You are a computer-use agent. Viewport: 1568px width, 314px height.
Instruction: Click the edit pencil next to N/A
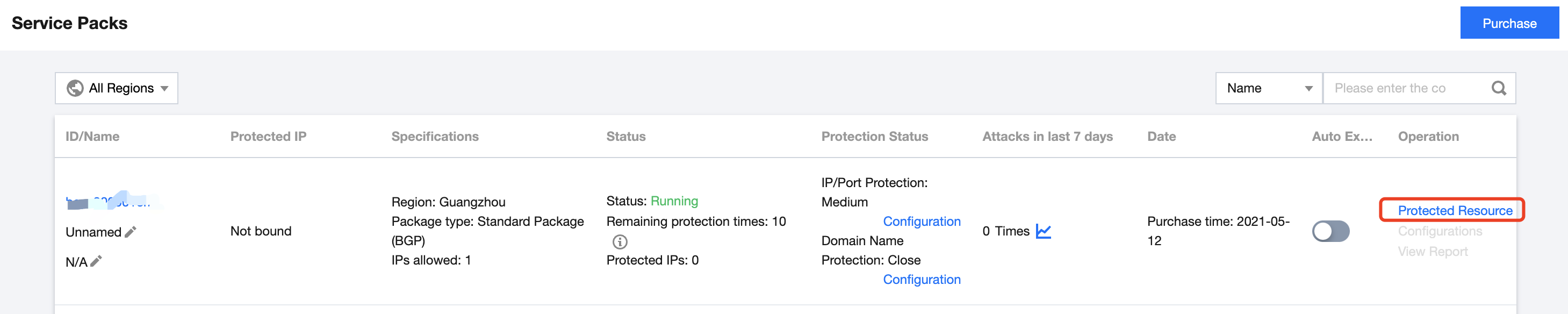(96, 261)
